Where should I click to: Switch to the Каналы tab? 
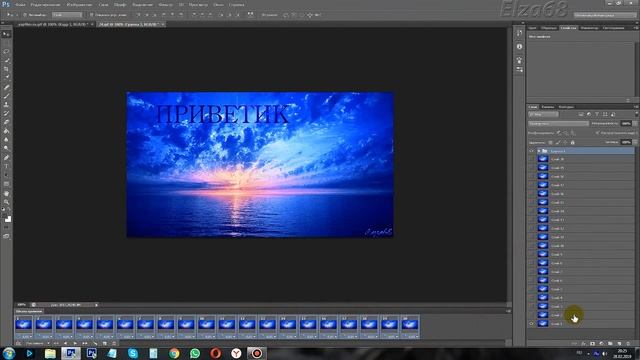tap(548, 107)
